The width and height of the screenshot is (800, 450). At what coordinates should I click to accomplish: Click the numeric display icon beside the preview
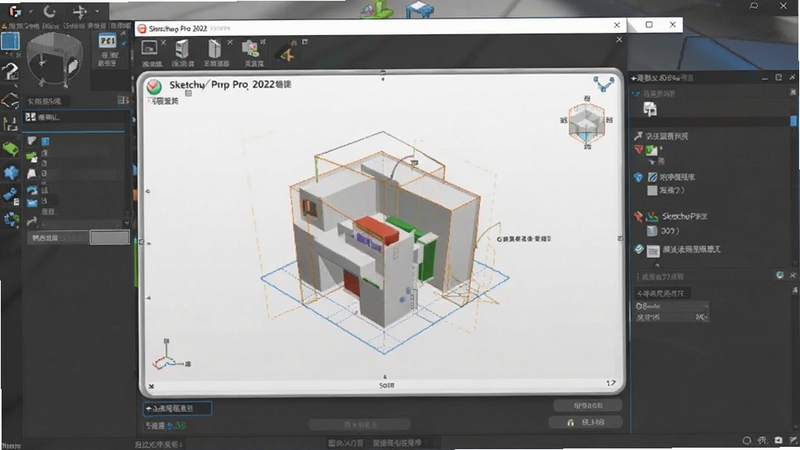click(x=107, y=41)
